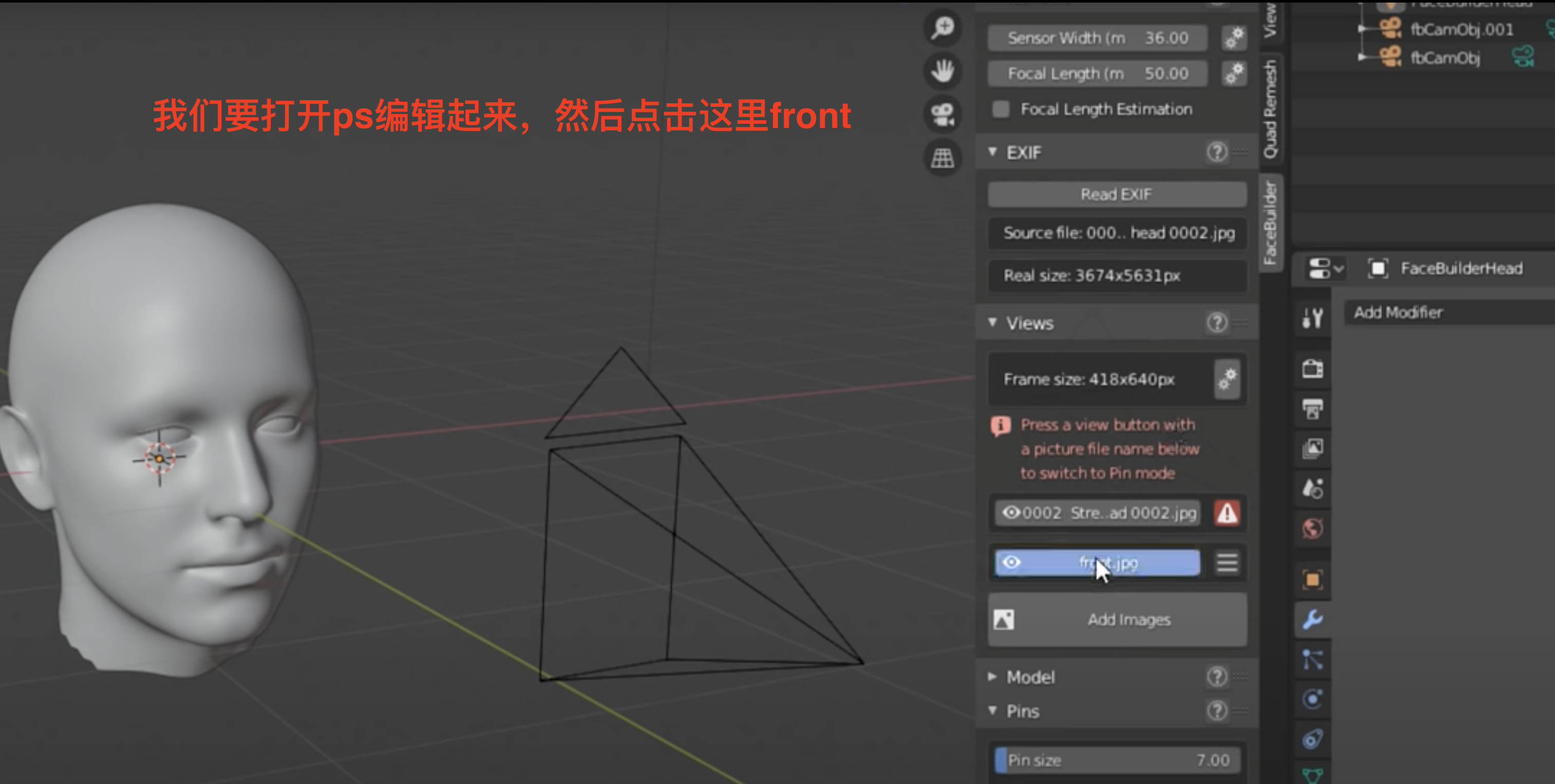Viewport: 1555px width, 784px height.
Task: Click the pan view hand icon
Action: point(942,71)
